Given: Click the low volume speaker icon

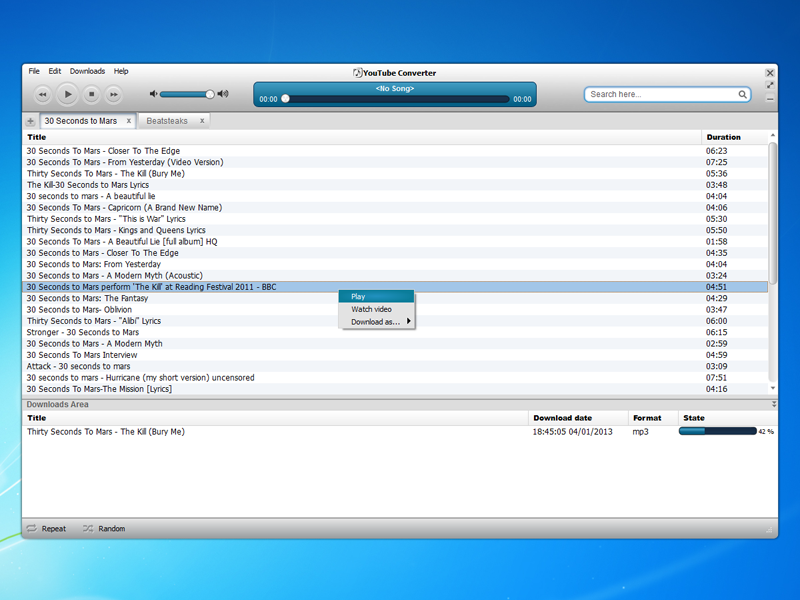Looking at the screenshot, I should tap(153, 94).
